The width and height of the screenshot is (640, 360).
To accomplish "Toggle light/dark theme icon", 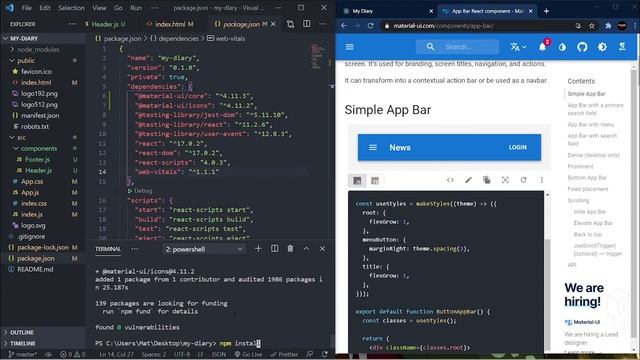I will 602,47.
